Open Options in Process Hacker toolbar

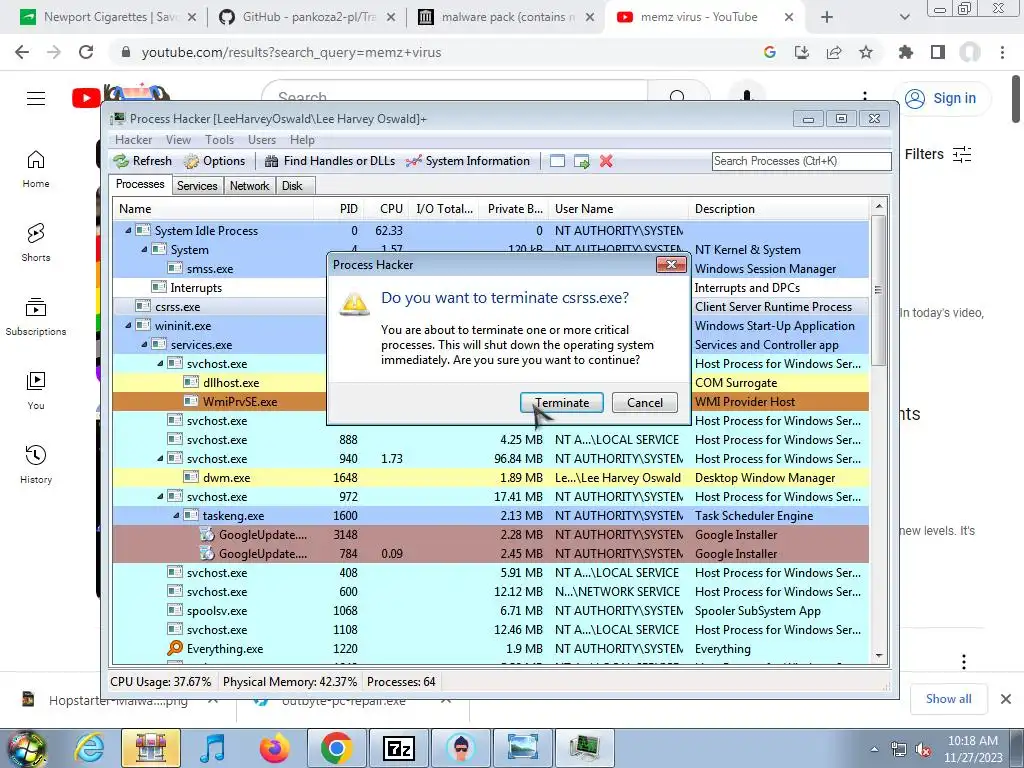pos(215,161)
